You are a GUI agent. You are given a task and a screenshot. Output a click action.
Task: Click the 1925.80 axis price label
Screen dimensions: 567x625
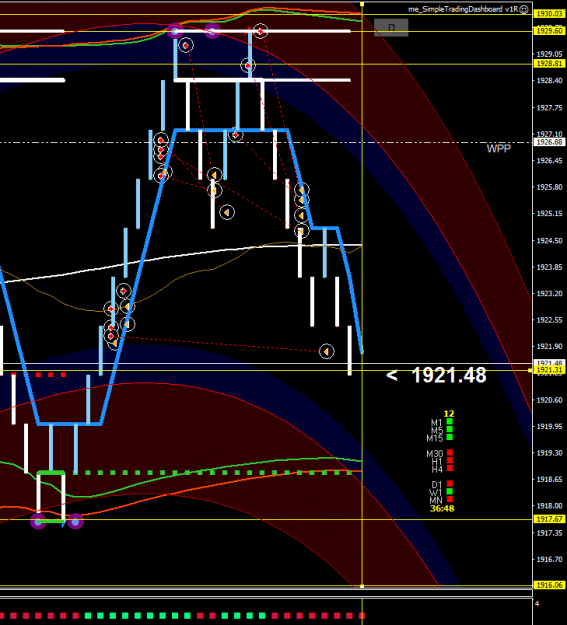[549, 187]
